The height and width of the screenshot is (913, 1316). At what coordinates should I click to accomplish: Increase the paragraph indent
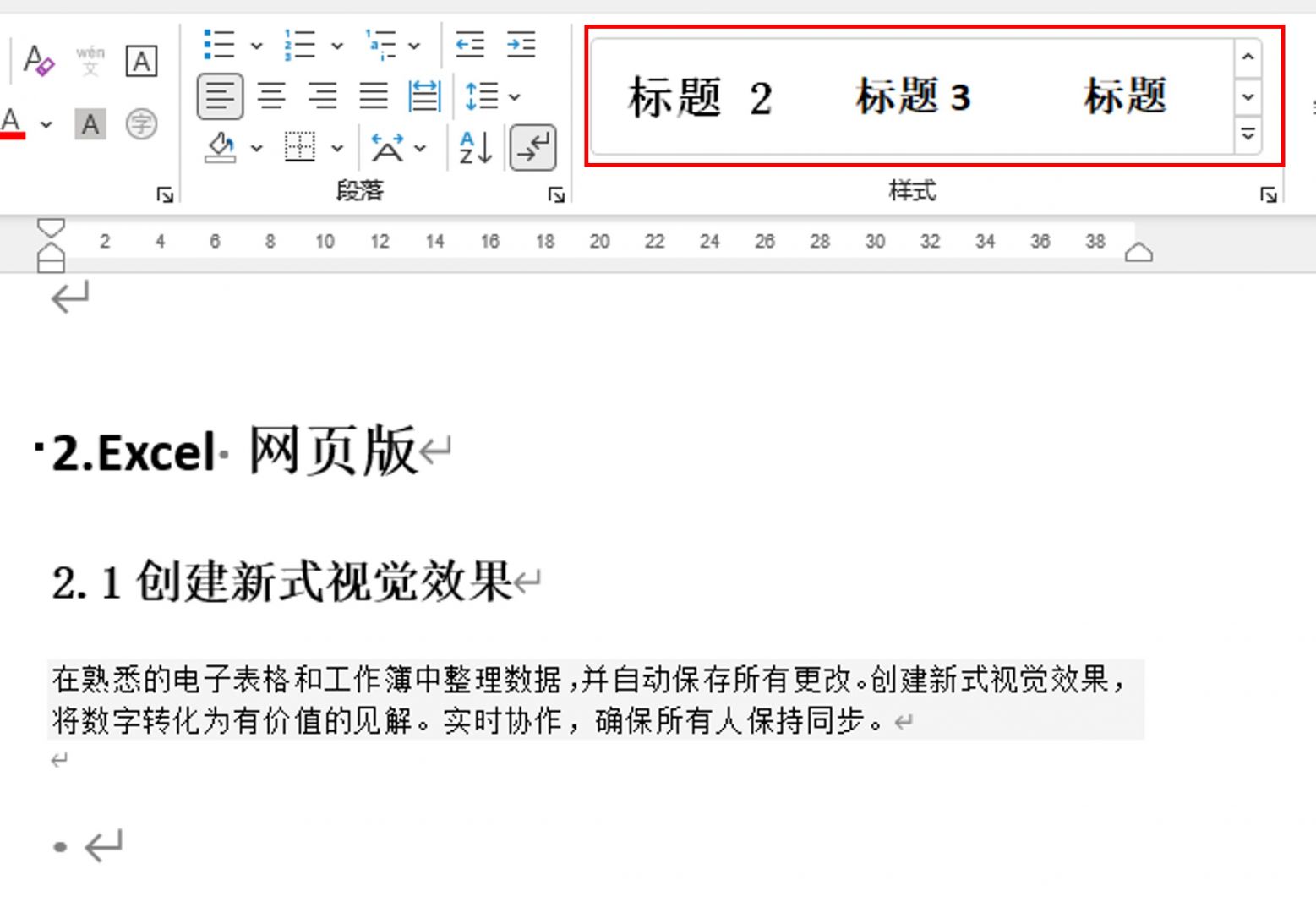(521, 44)
